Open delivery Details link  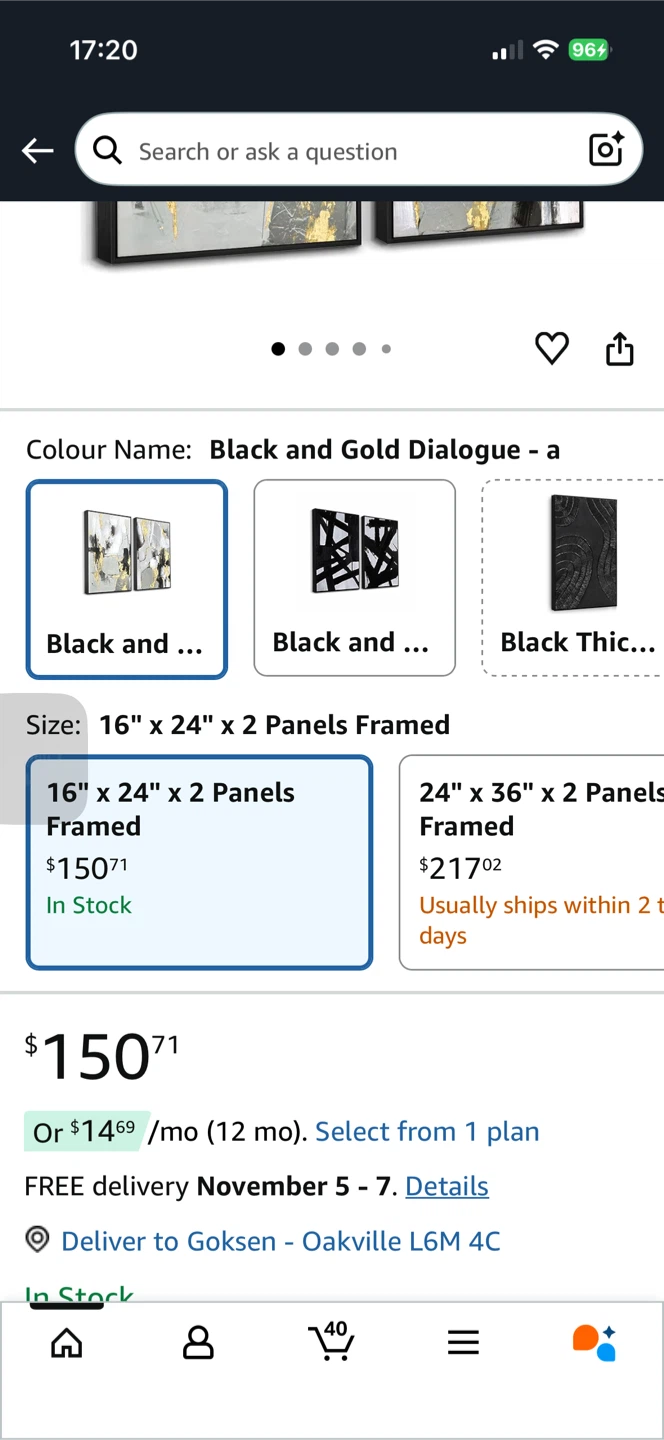(447, 1186)
